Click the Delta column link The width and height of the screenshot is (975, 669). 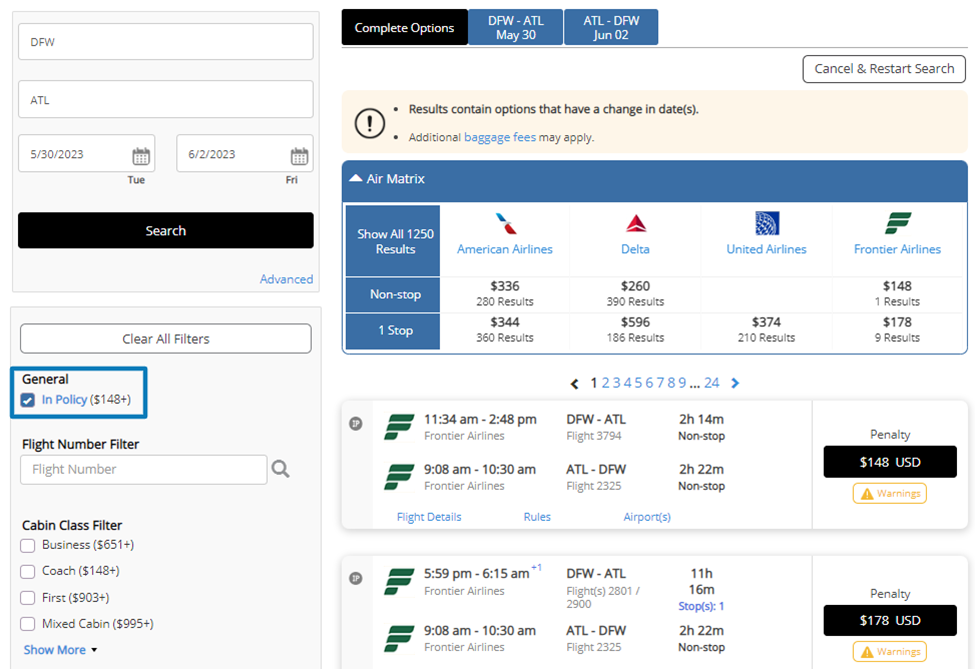(x=635, y=249)
